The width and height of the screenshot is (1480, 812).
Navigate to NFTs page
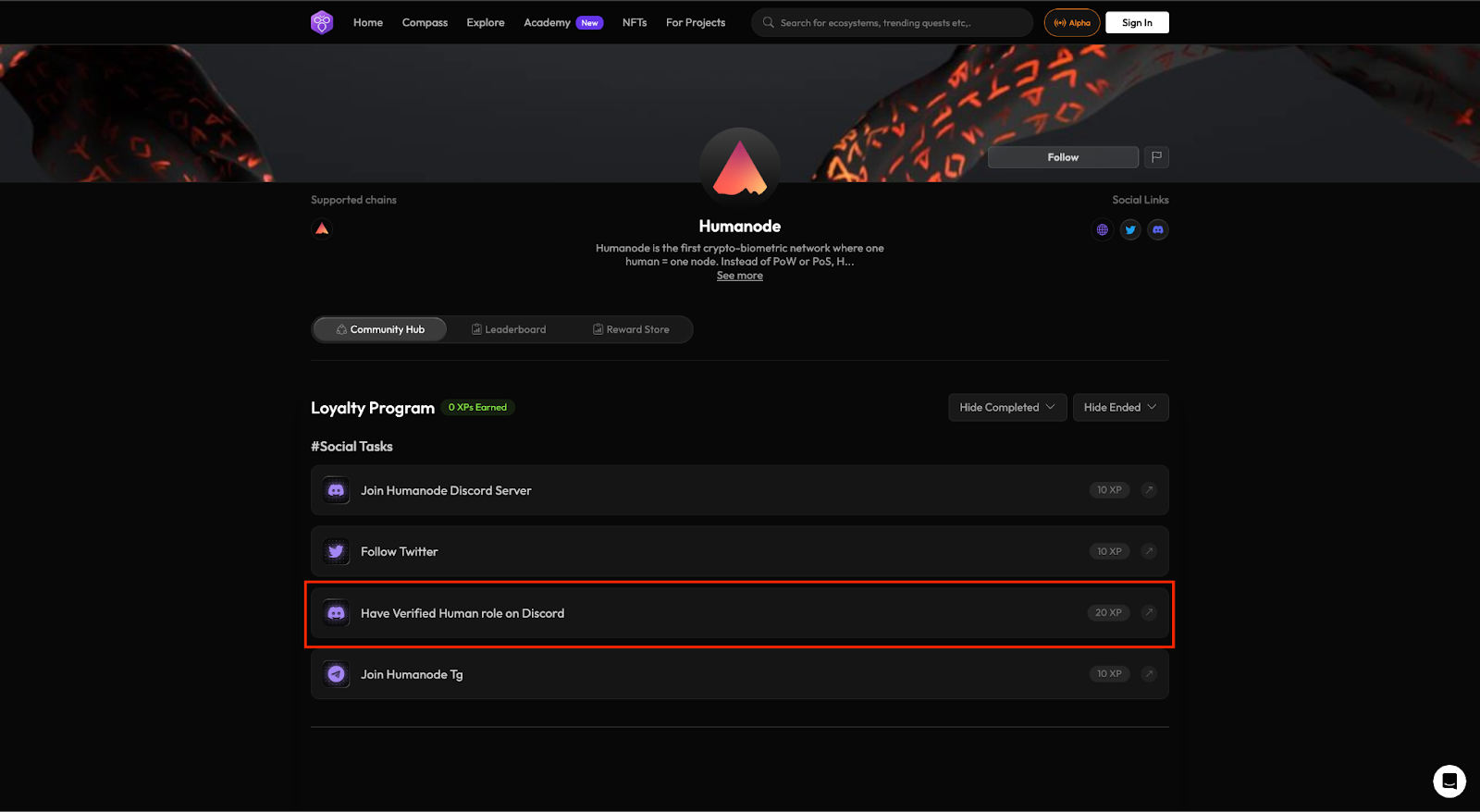[x=635, y=22]
